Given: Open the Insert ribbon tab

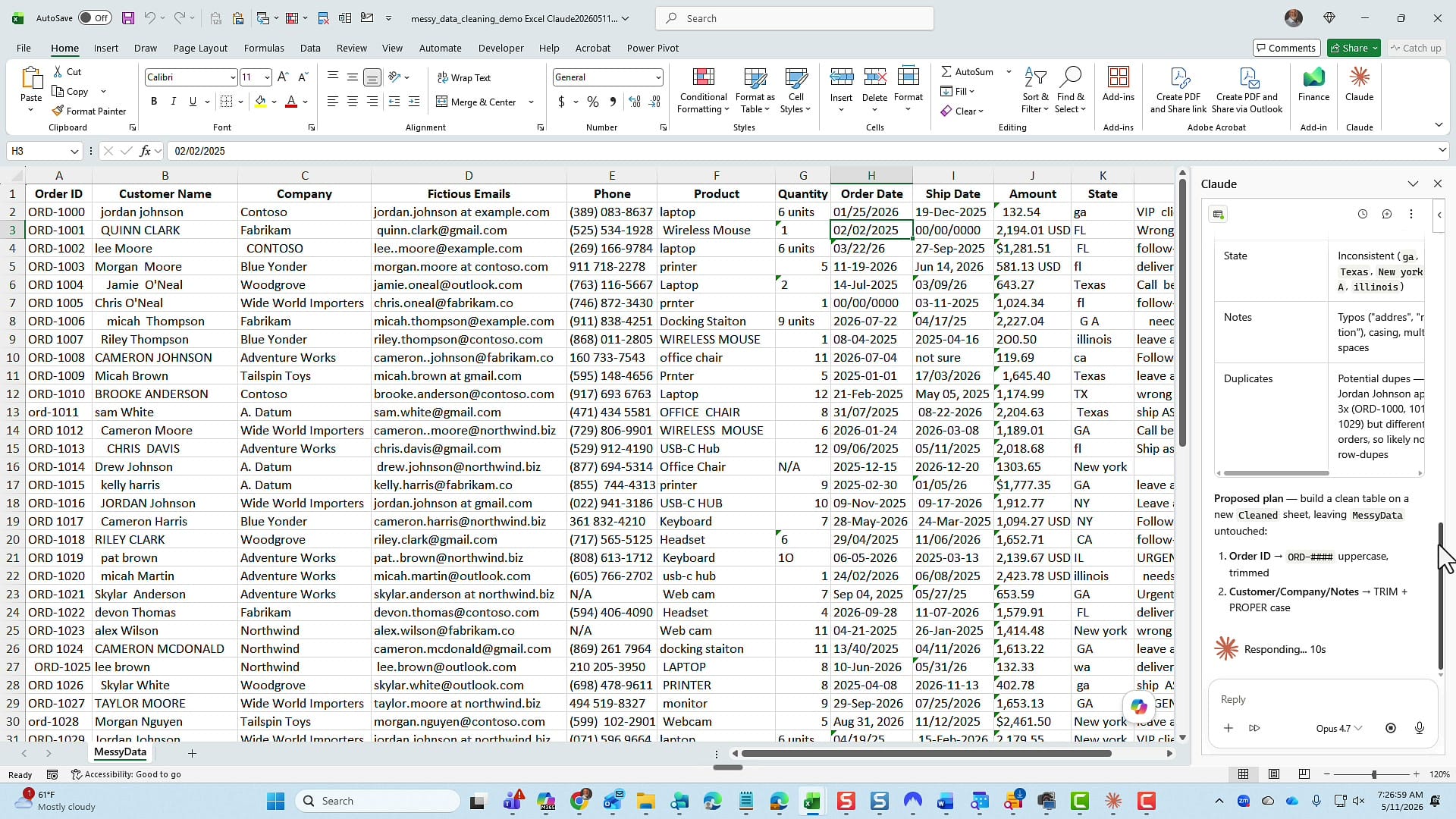Looking at the screenshot, I should coord(105,48).
